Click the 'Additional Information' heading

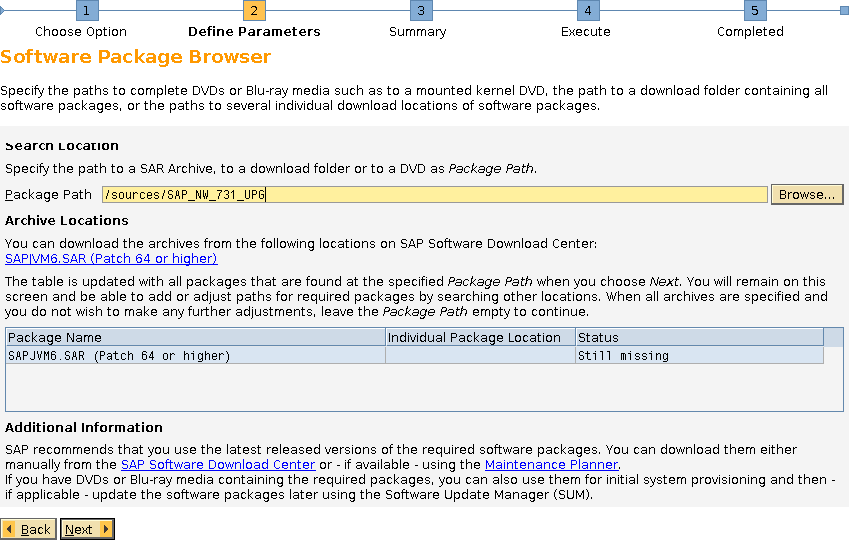coord(84,427)
